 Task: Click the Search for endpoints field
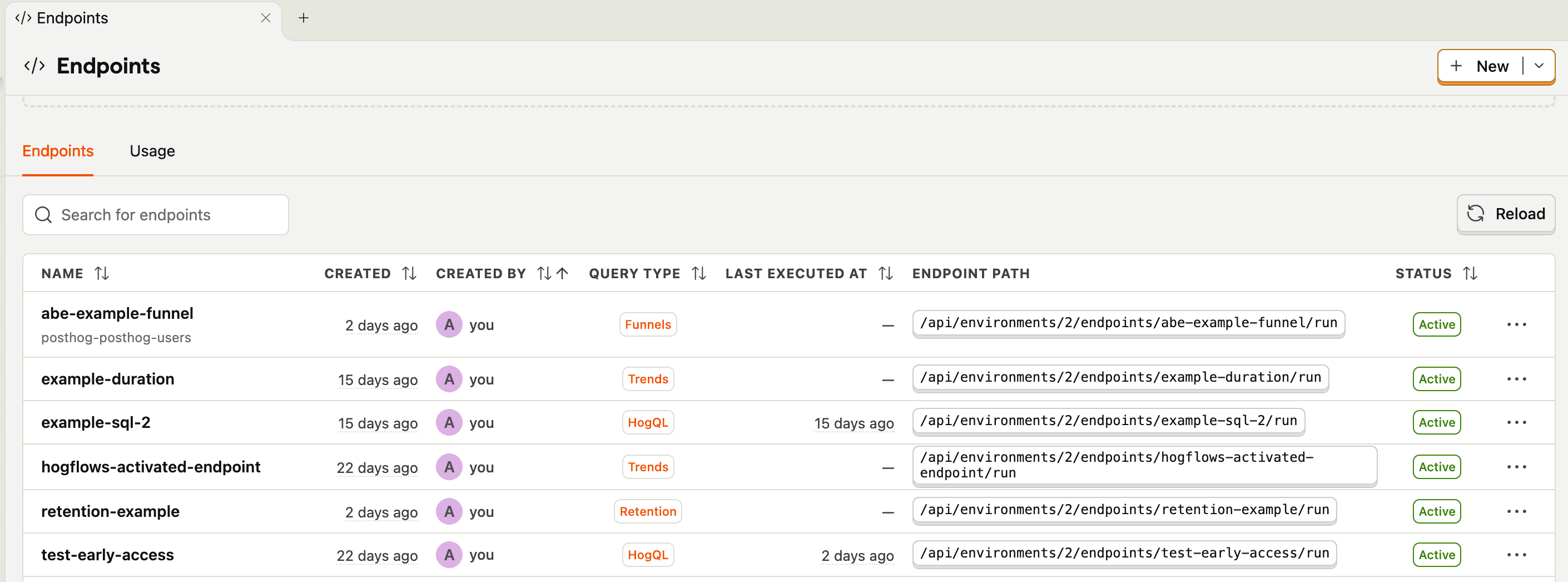(155, 215)
